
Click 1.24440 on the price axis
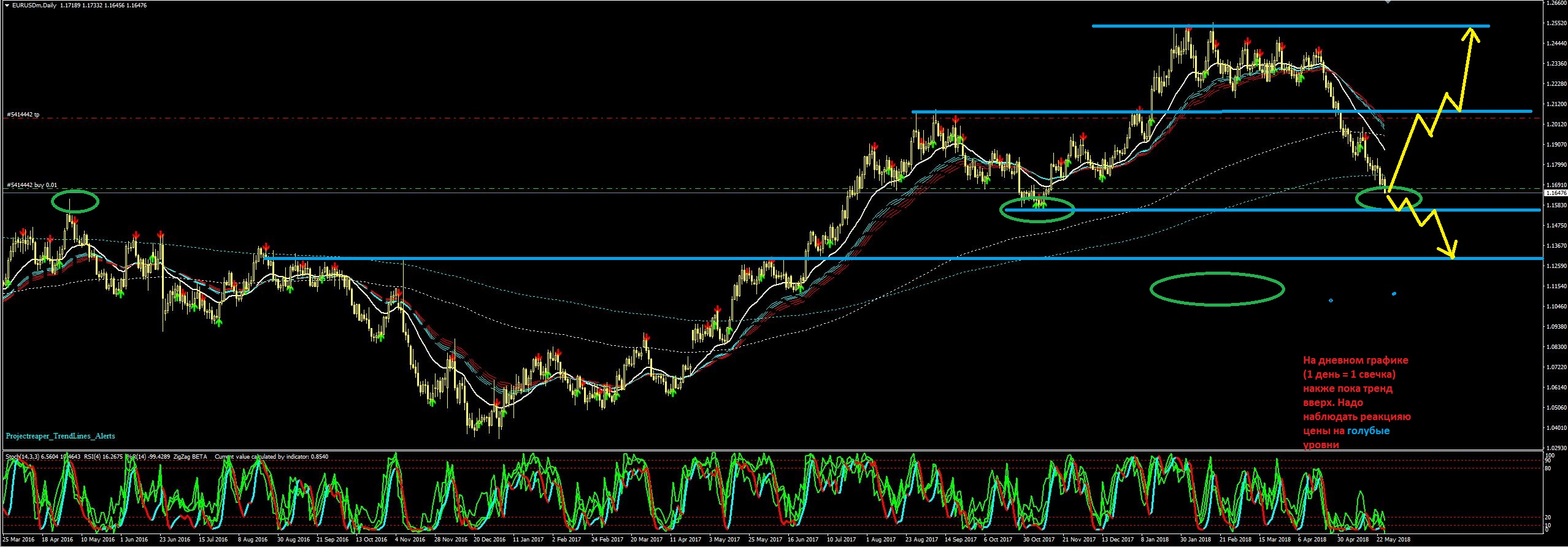(1556, 44)
